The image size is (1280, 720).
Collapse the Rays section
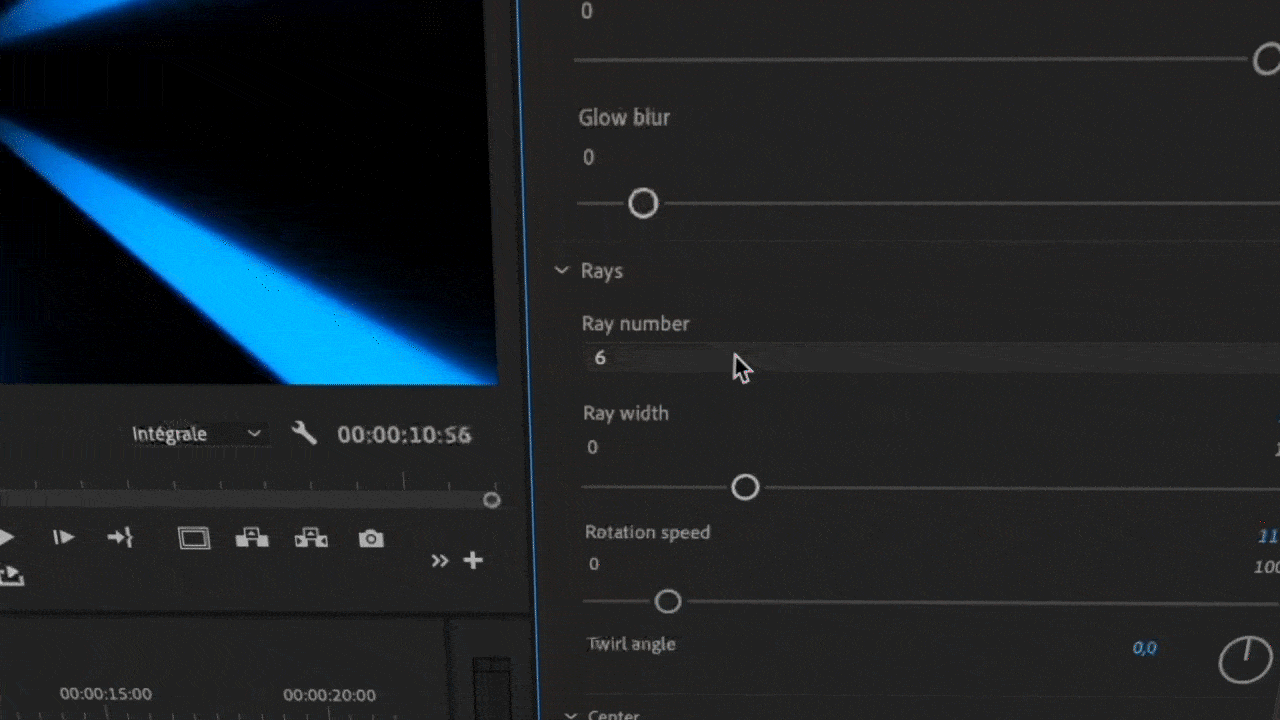pos(562,271)
